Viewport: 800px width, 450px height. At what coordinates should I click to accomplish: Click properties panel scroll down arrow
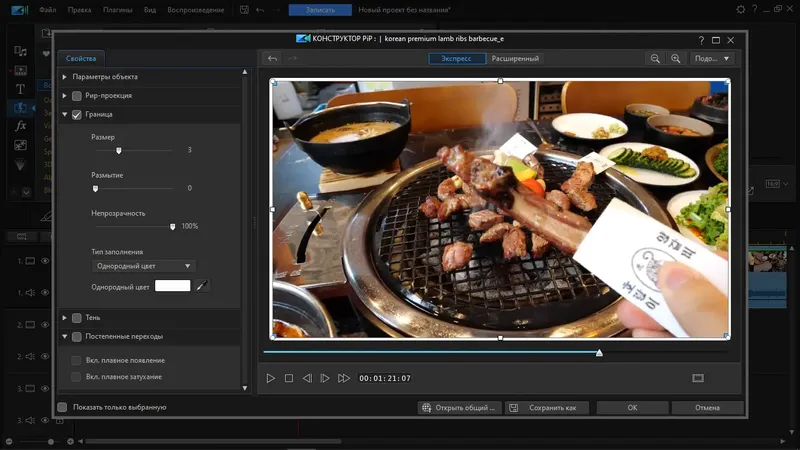pyautogui.click(x=245, y=388)
